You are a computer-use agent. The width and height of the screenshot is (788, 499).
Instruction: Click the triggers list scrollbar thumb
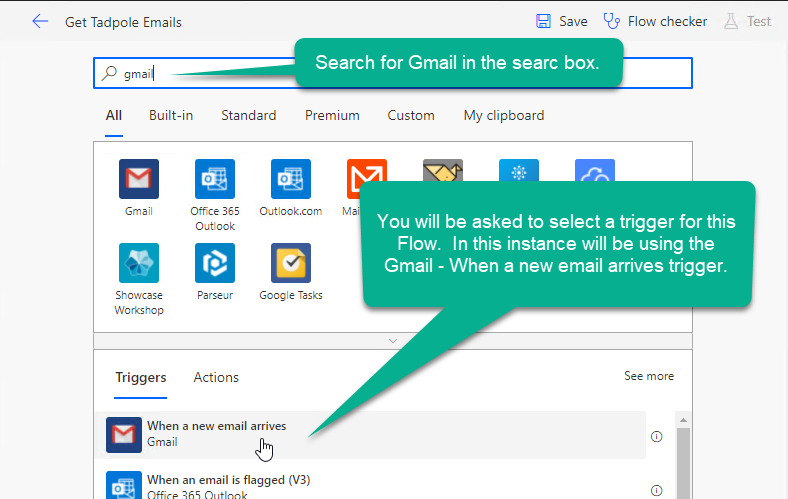683,462
